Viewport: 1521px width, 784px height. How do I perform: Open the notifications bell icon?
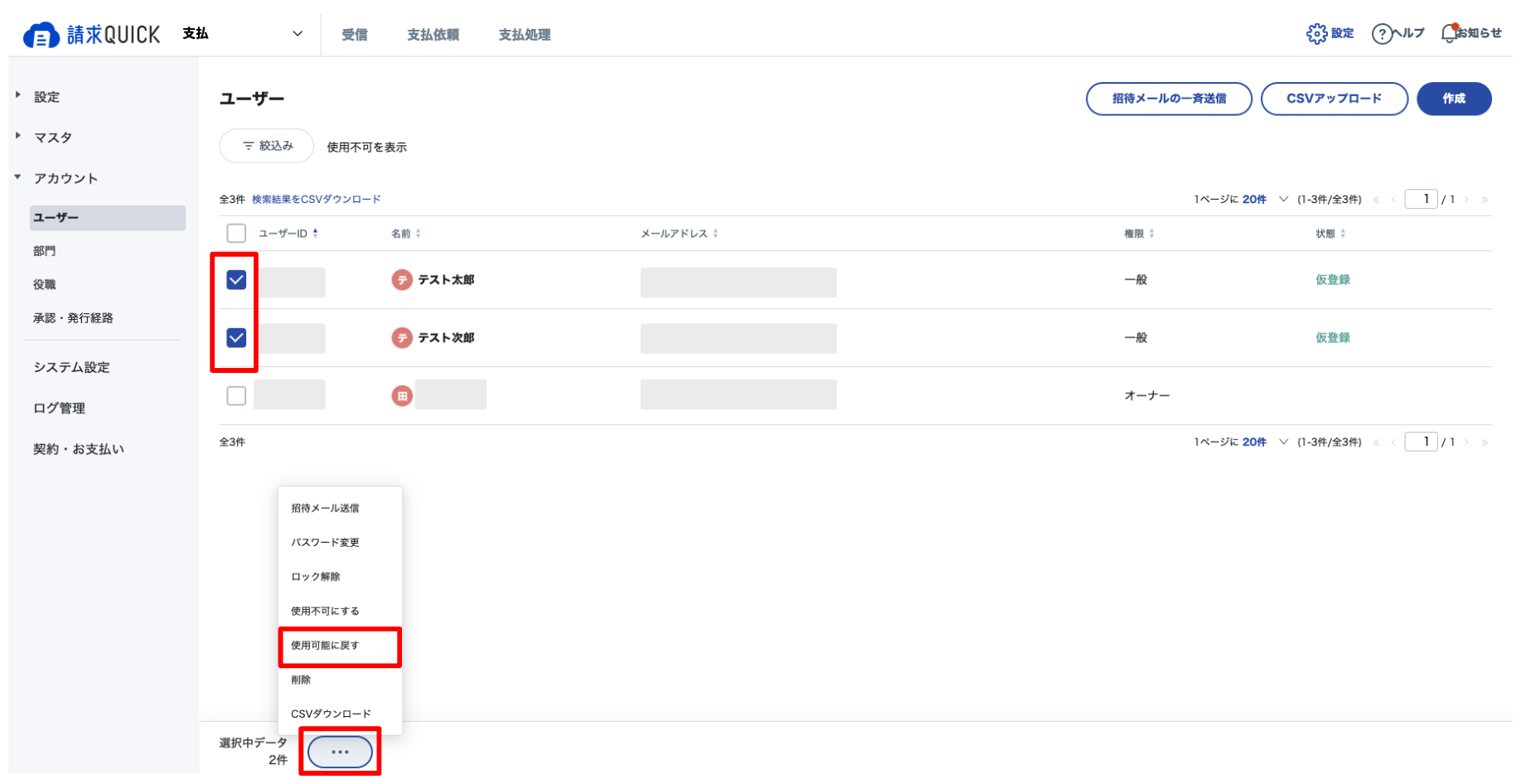pyautogui.click(x=1449, y=33)
